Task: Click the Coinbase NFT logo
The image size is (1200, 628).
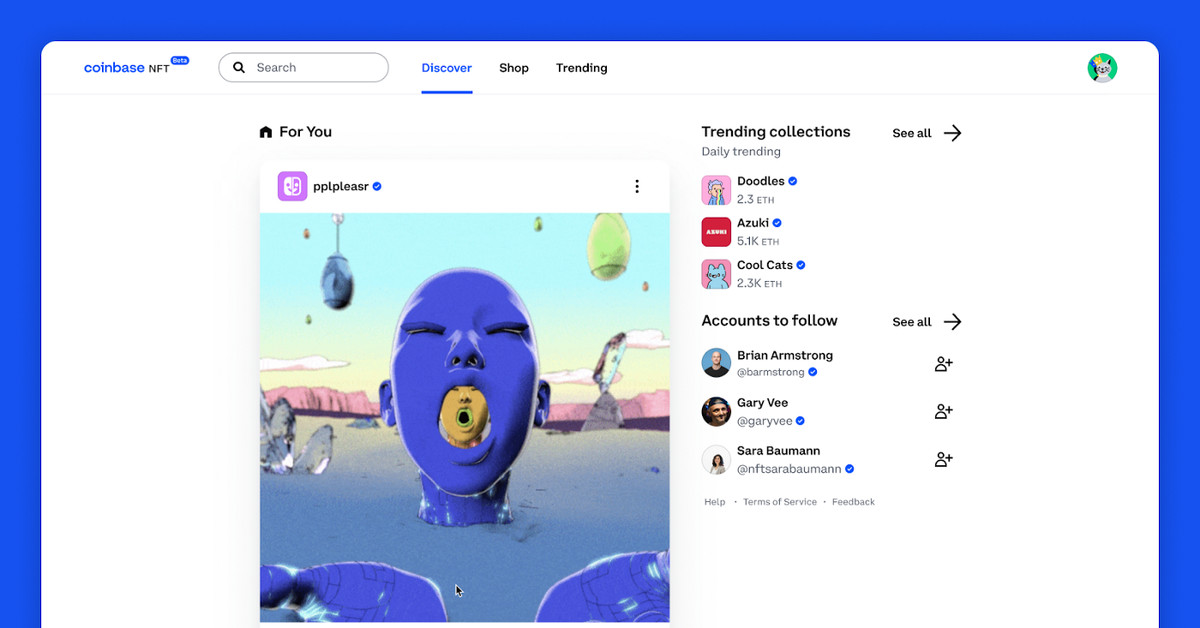Action: (136, 66)
